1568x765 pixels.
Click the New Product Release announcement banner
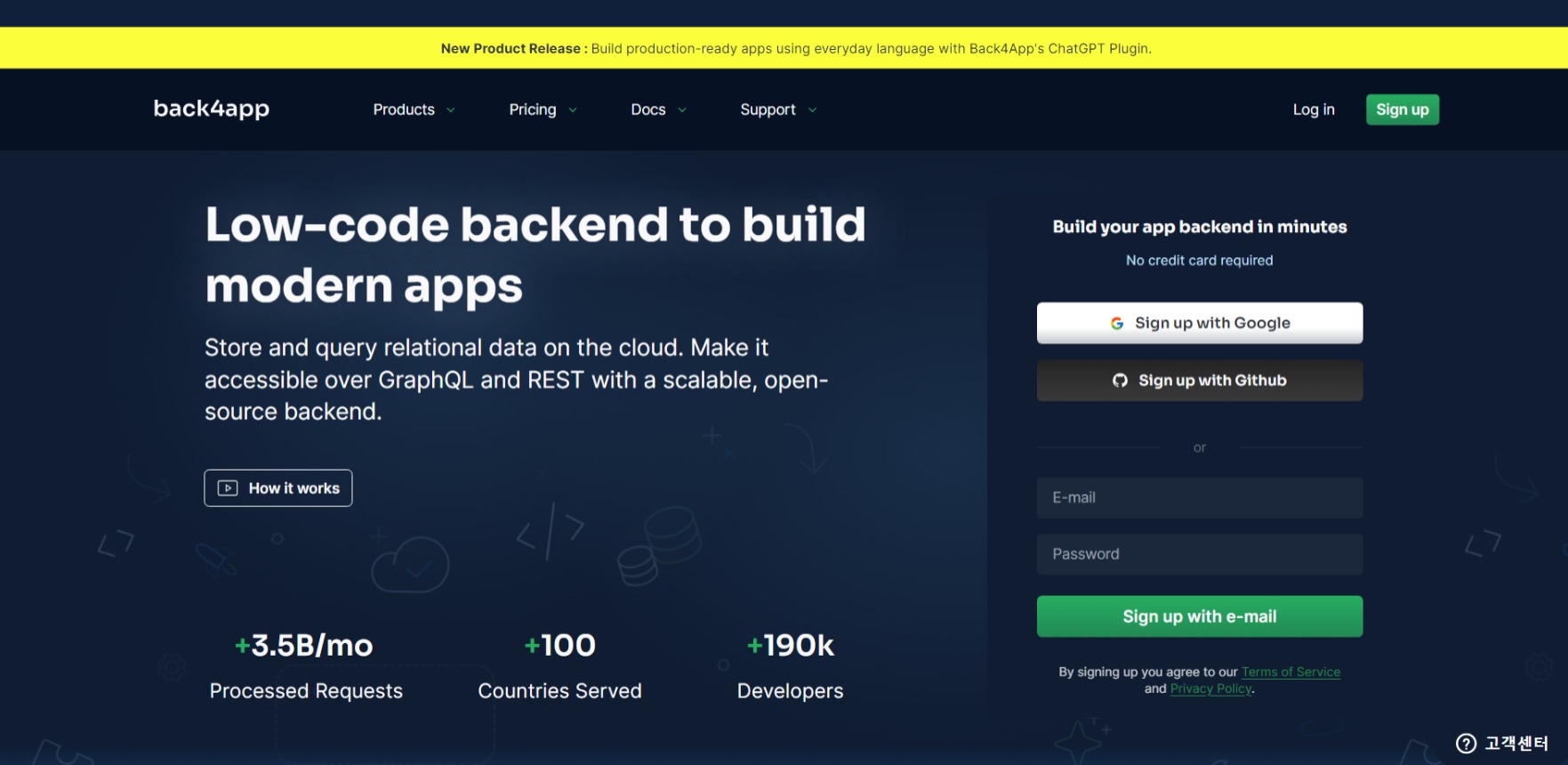pos(784,48)
